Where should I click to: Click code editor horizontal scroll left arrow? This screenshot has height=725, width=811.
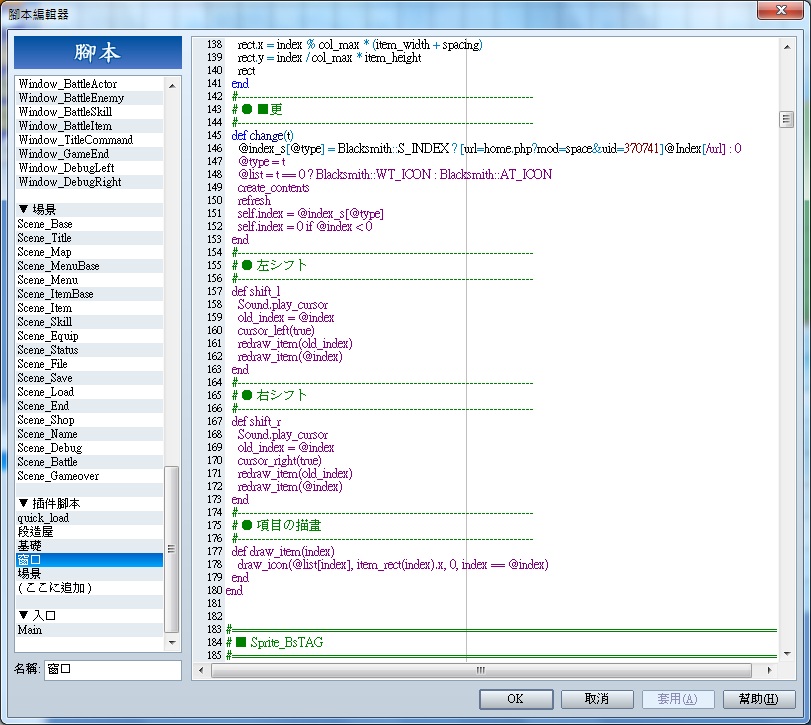201,670
